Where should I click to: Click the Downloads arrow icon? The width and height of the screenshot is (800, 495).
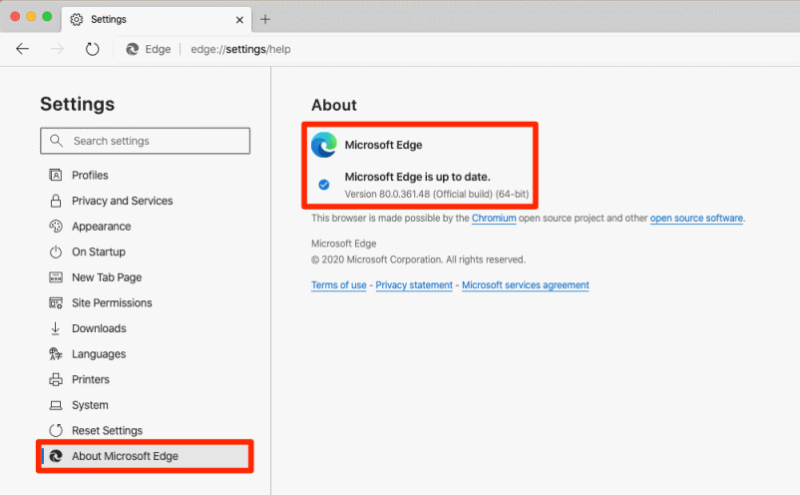[x=56, y=328]
